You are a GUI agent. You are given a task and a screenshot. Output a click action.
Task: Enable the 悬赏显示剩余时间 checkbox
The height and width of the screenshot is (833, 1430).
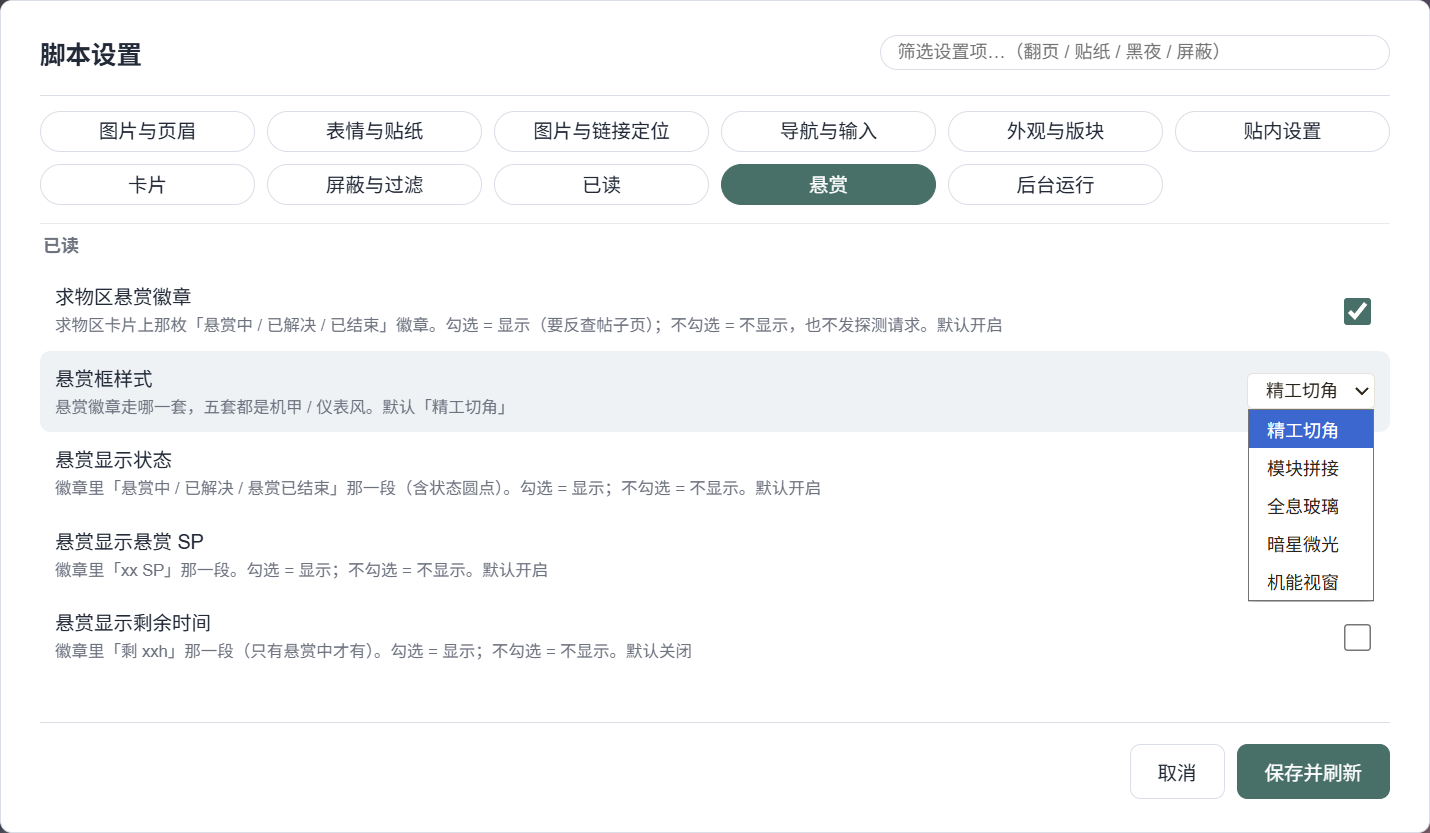1357,637
